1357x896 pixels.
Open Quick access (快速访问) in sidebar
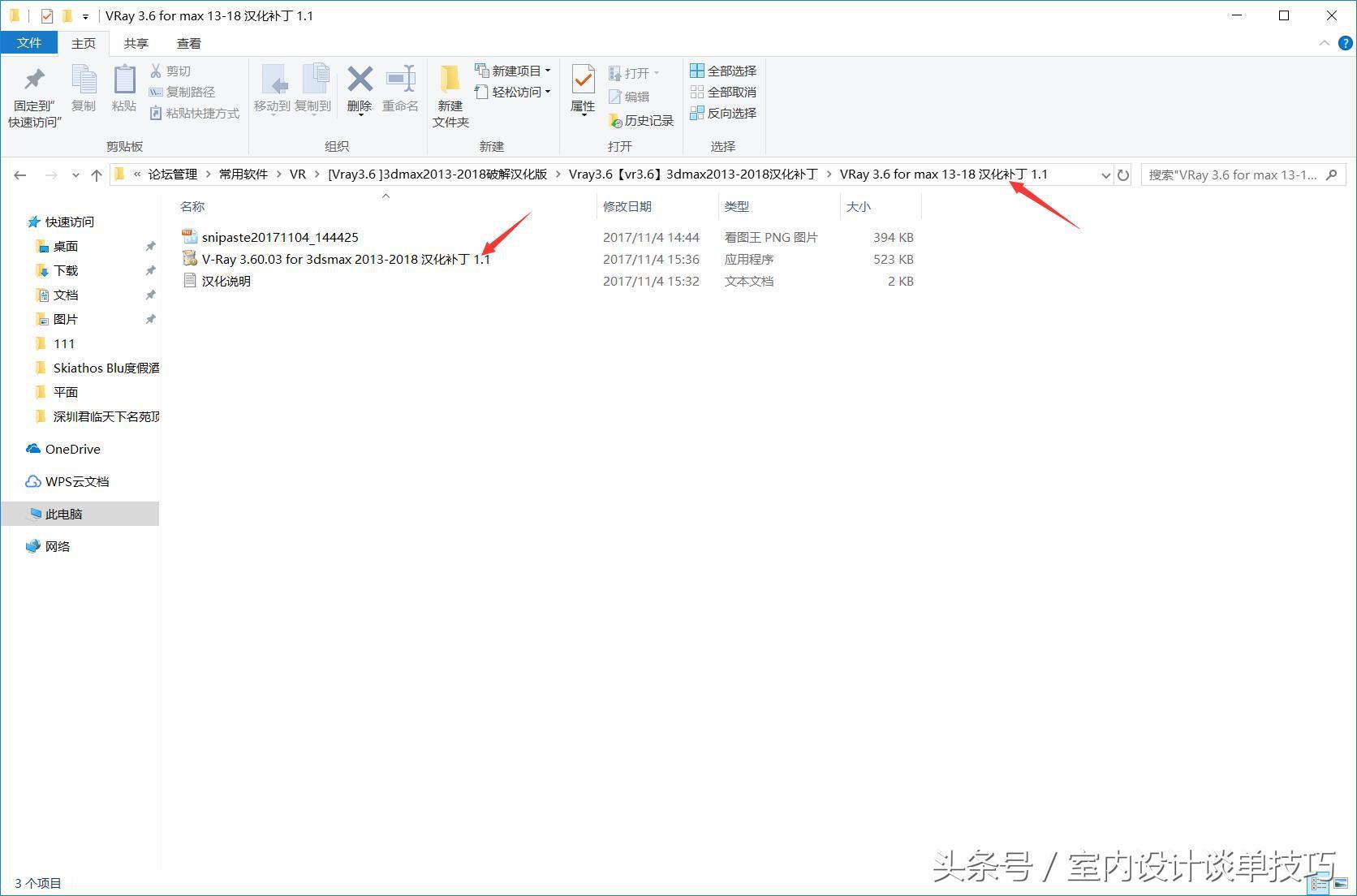tap(69, 222)
